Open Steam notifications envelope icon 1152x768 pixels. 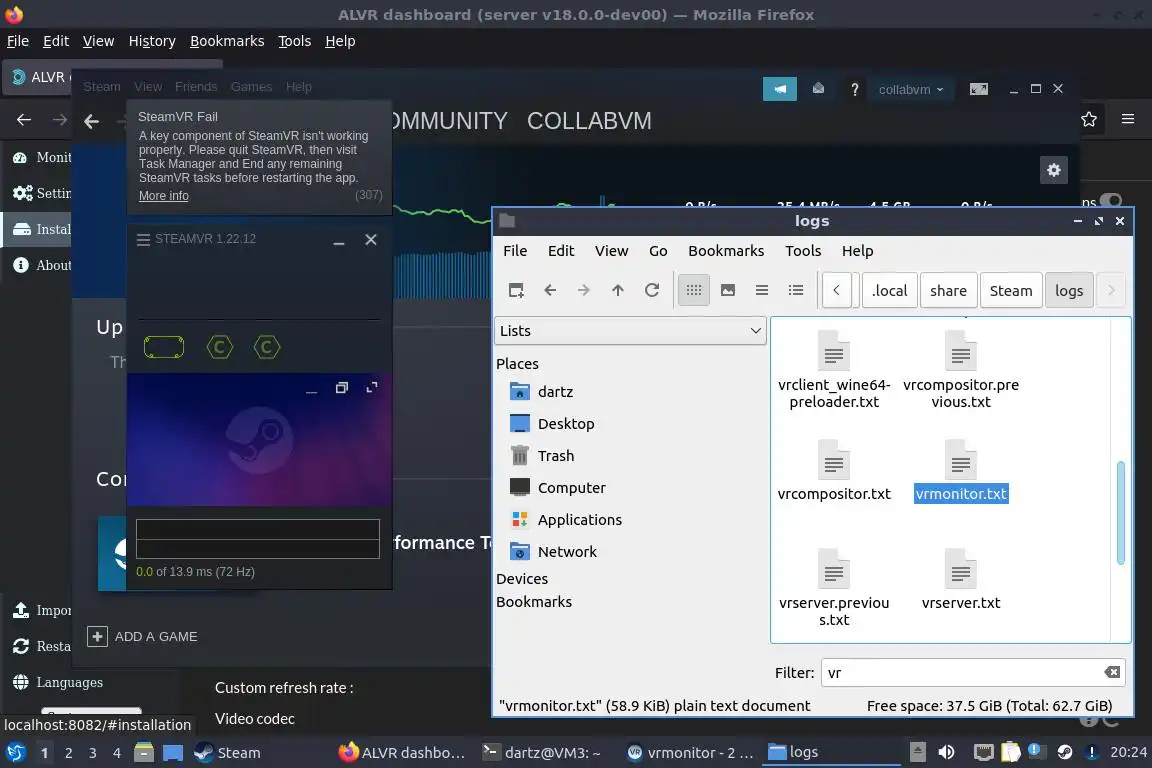818,89
